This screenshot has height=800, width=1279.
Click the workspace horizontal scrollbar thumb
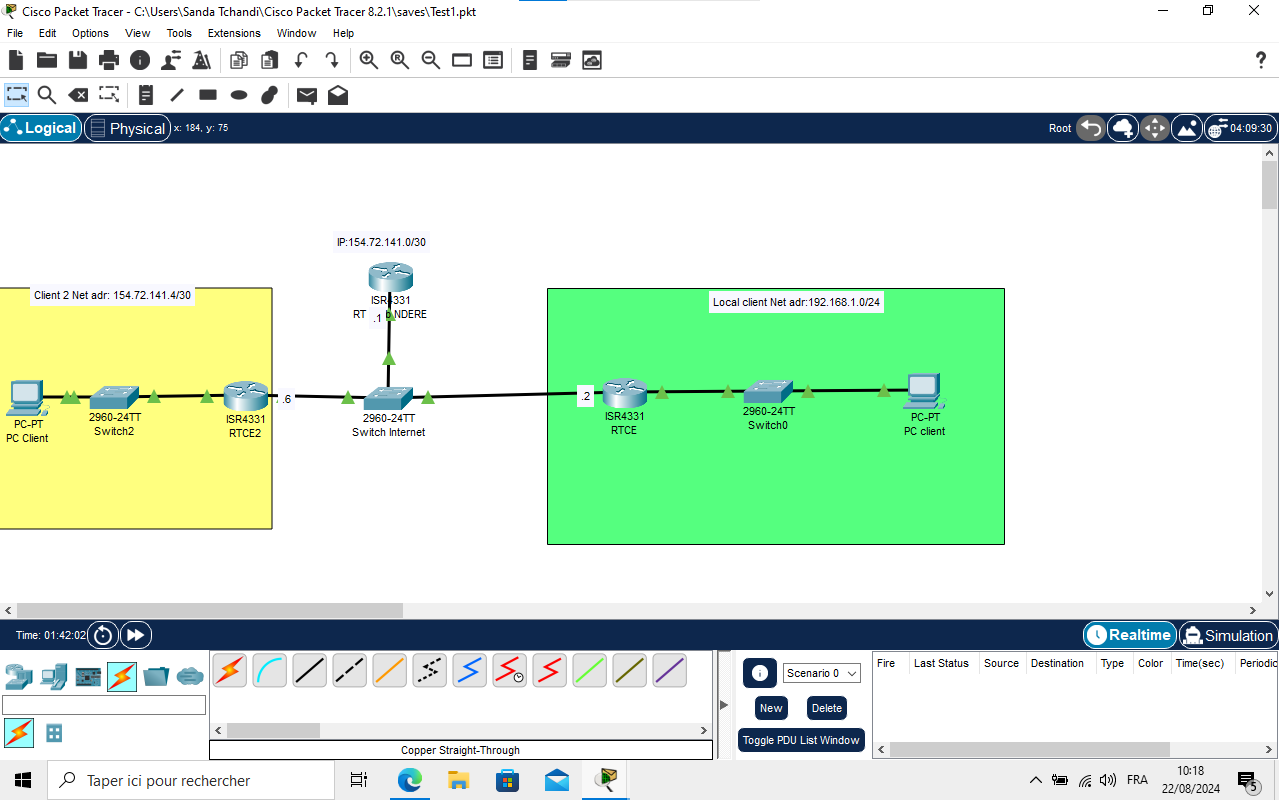click(210, 610)
